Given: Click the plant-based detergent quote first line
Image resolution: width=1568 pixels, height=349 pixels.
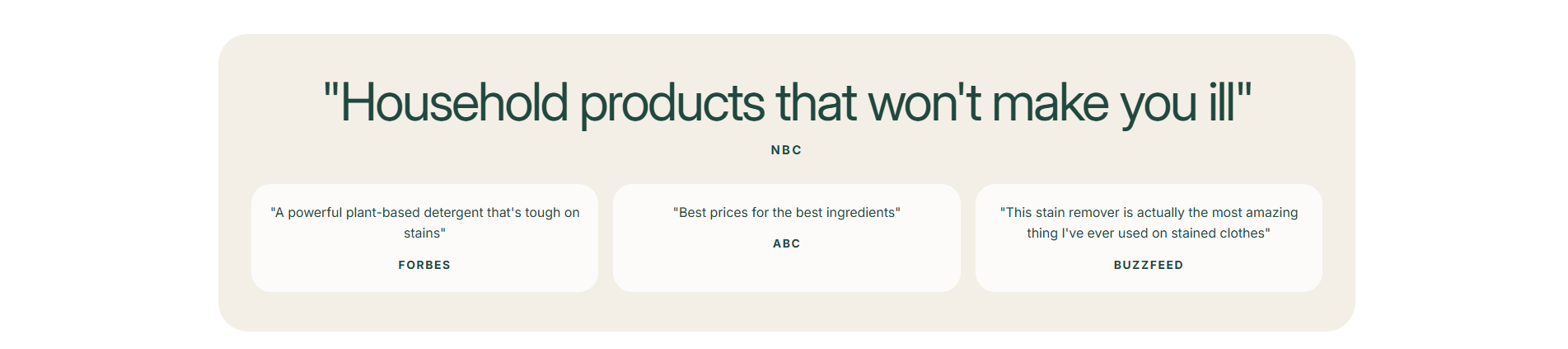Looking at the screenshot, I should point(425,213).
